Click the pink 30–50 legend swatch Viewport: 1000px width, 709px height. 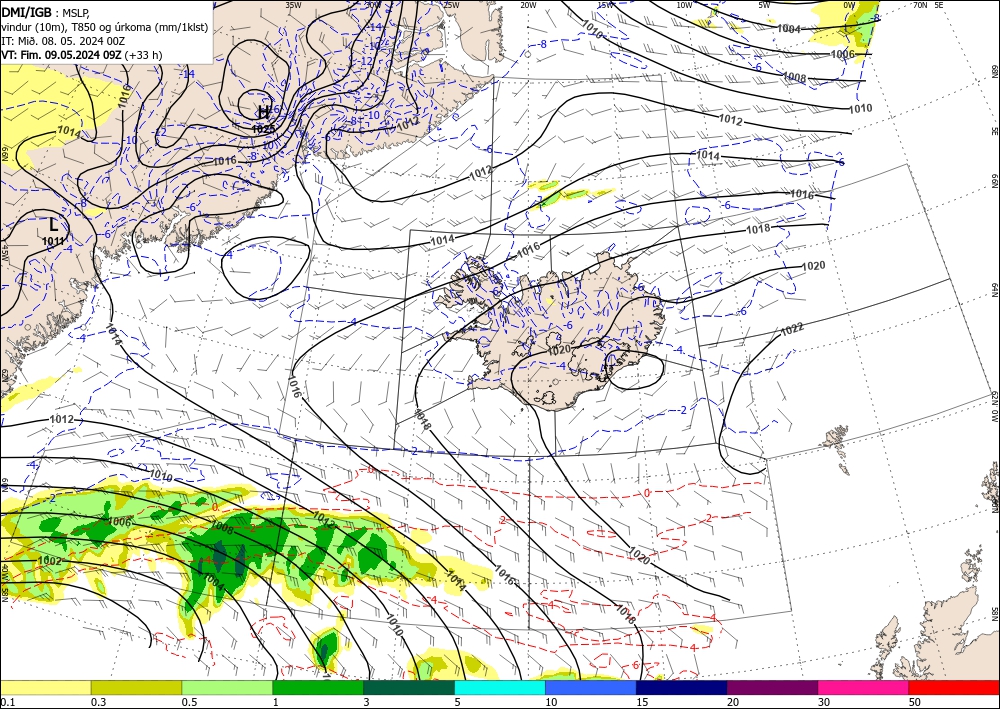point(864,687)
